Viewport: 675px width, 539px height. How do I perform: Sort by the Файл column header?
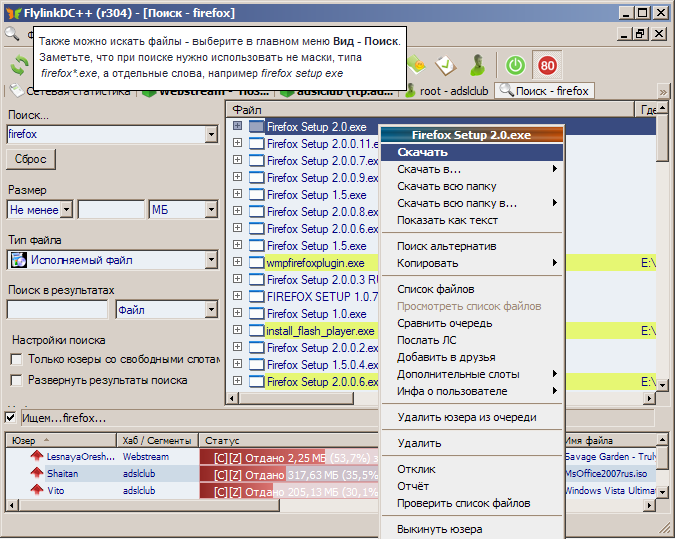point(430,109)
